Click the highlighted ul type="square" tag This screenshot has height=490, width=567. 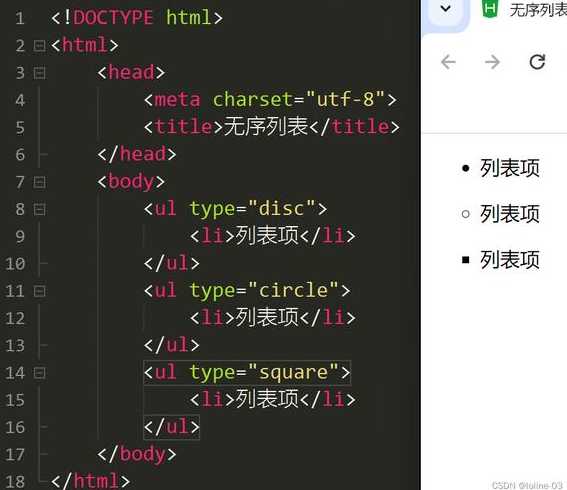(x=247, y=372)
